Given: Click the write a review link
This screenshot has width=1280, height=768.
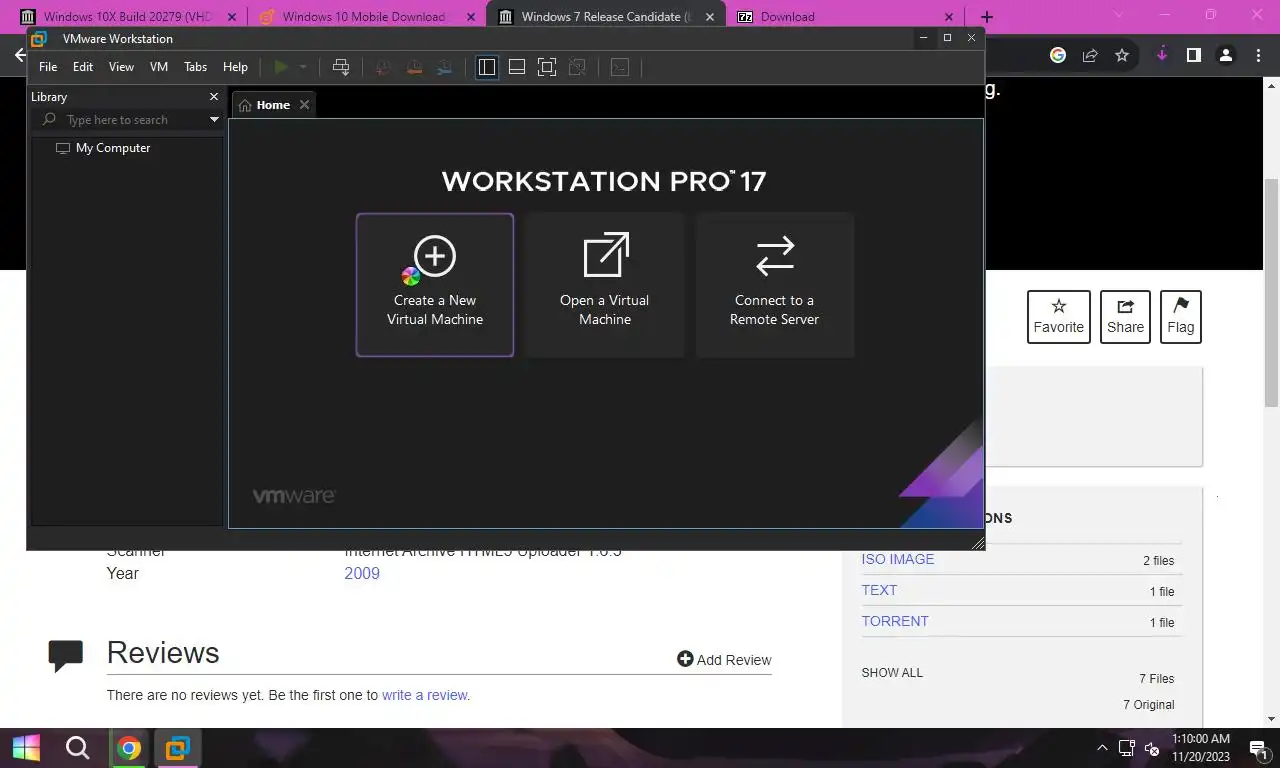Looking at the screenshot, I should (x=424, y=695).
